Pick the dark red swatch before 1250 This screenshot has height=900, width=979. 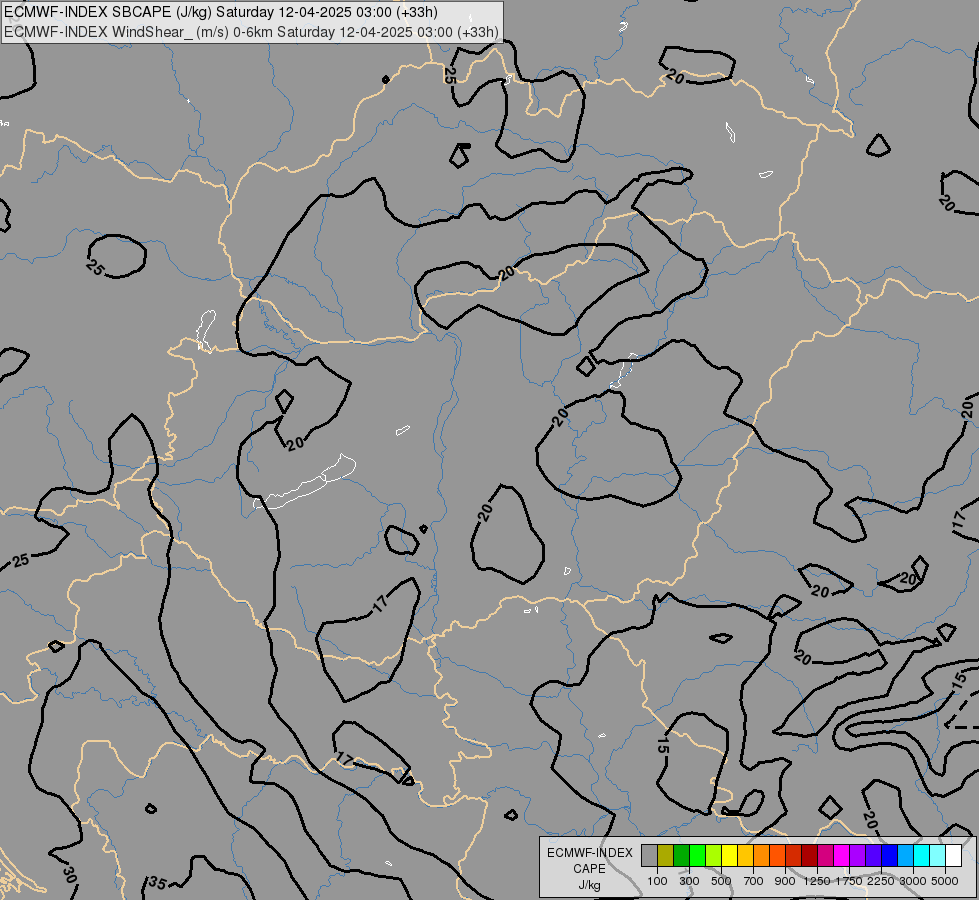click(x=810, y=856)
